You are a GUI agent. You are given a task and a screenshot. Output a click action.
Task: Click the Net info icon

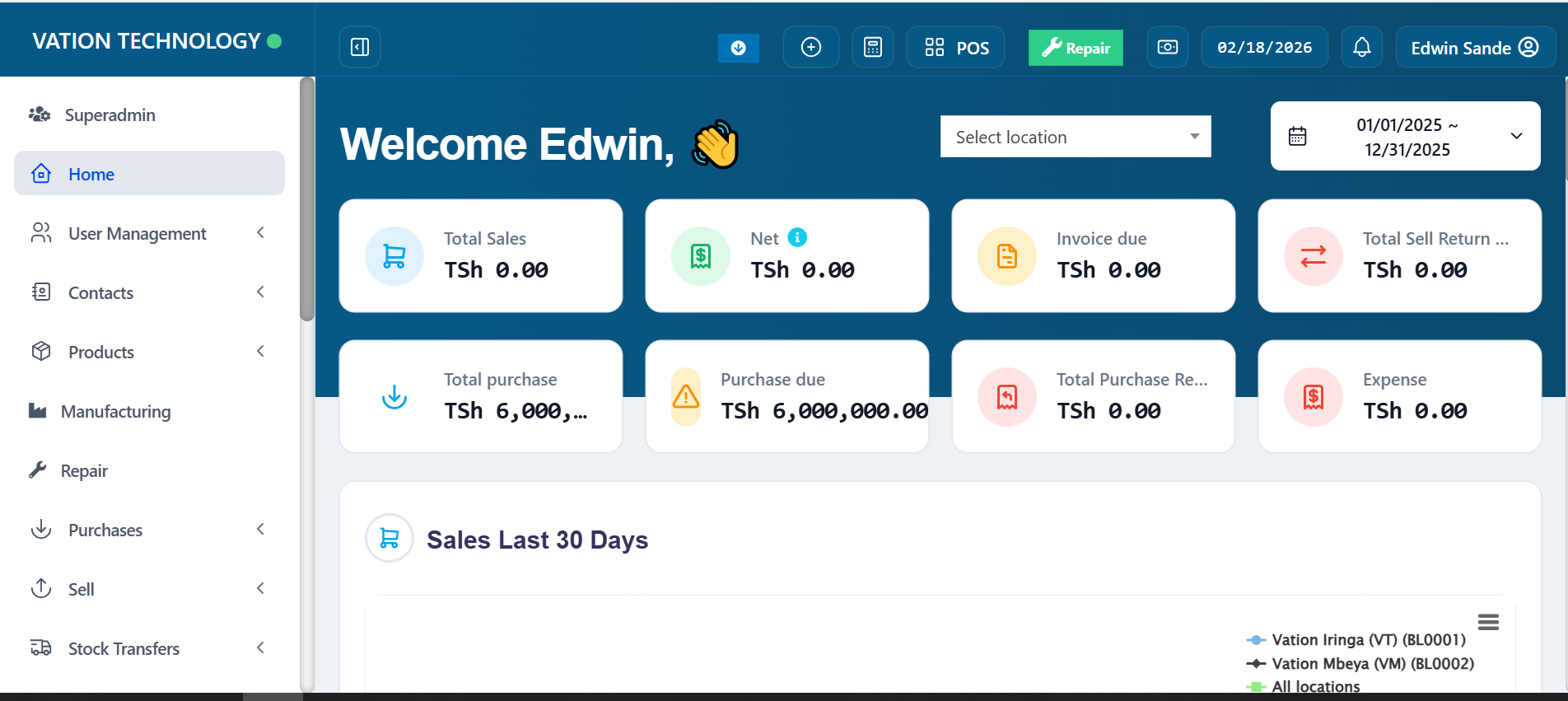[x=797, y=237]
